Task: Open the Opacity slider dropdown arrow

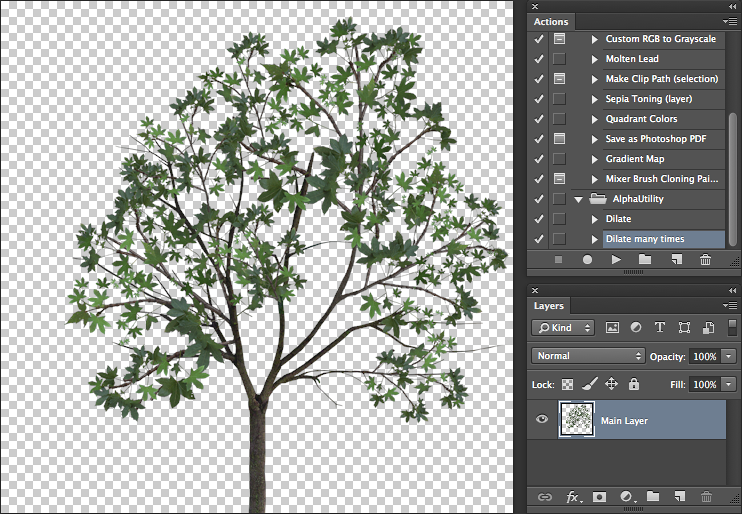Action: (x=728, y=356)
